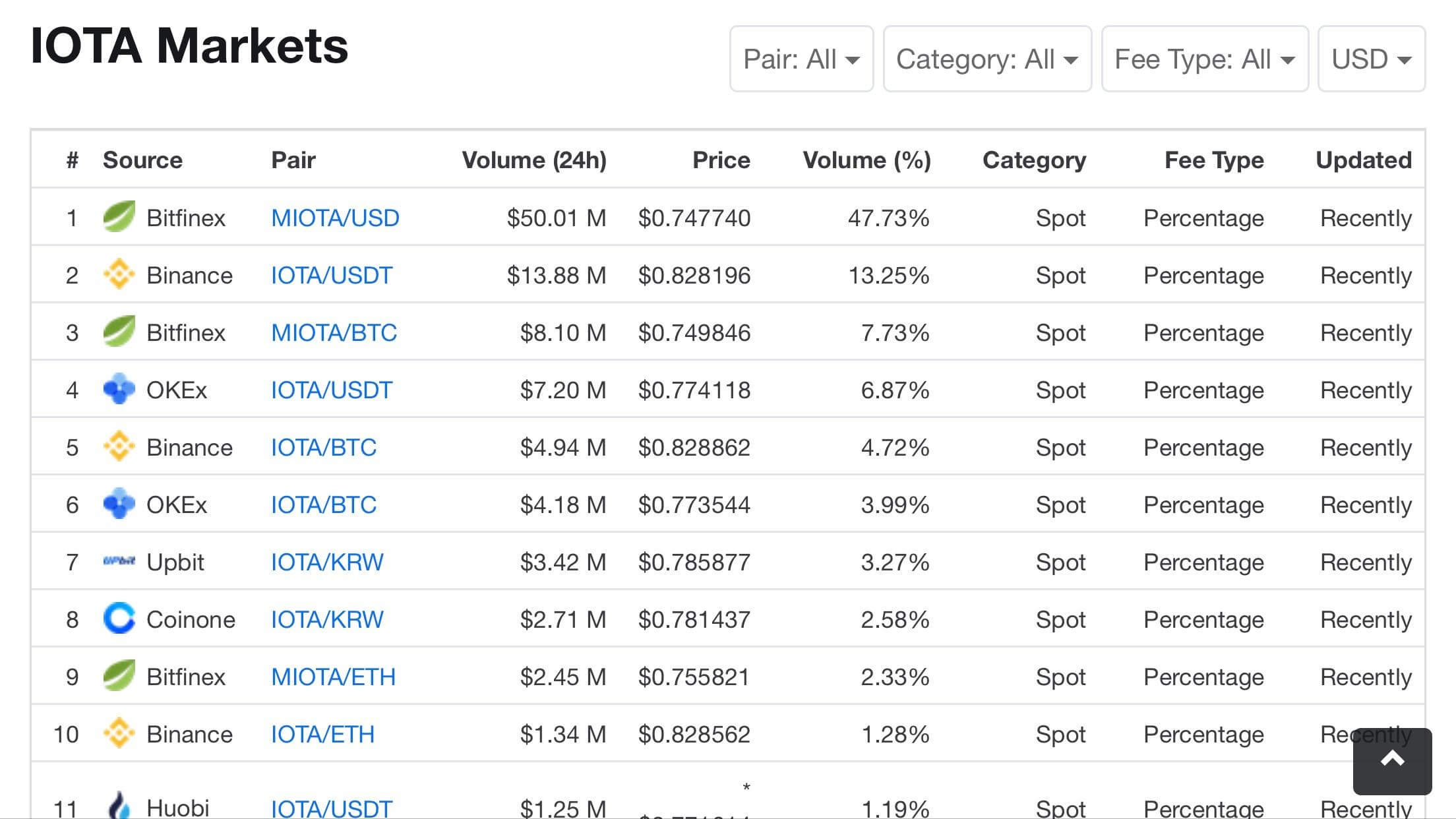Click the 2.58% volume percentage
Viewport: 1456px width, 819px height.
coord(895,620)
